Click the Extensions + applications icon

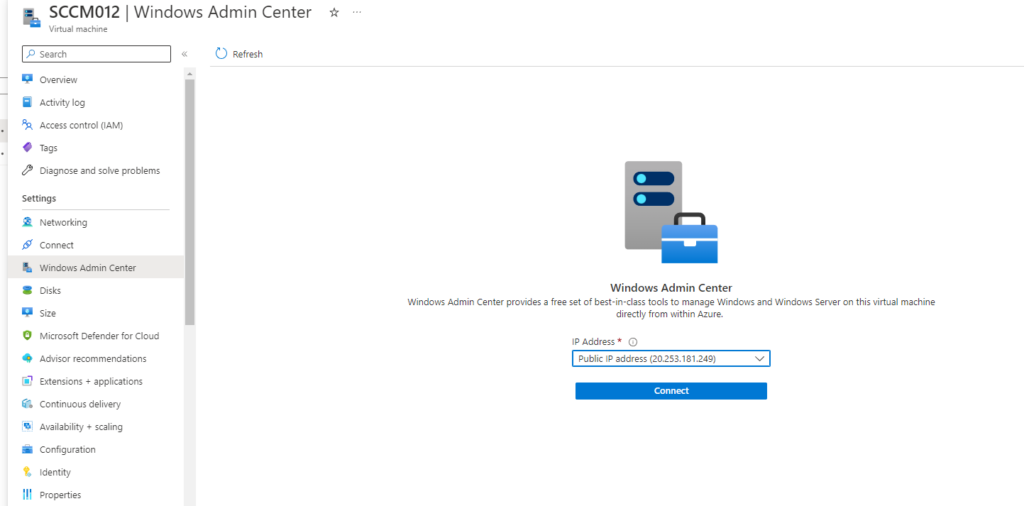27,381
